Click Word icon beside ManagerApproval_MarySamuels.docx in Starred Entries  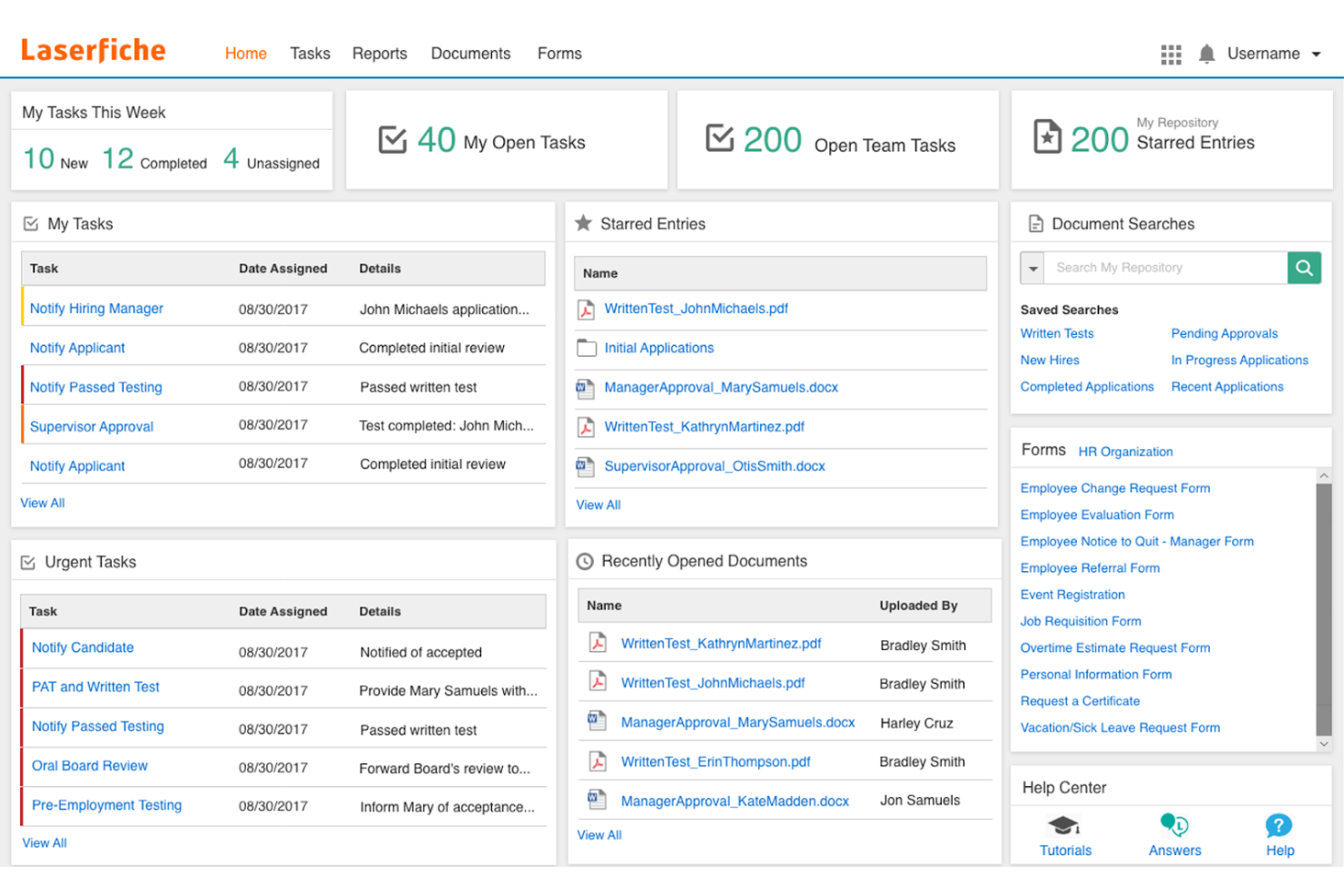586,389
